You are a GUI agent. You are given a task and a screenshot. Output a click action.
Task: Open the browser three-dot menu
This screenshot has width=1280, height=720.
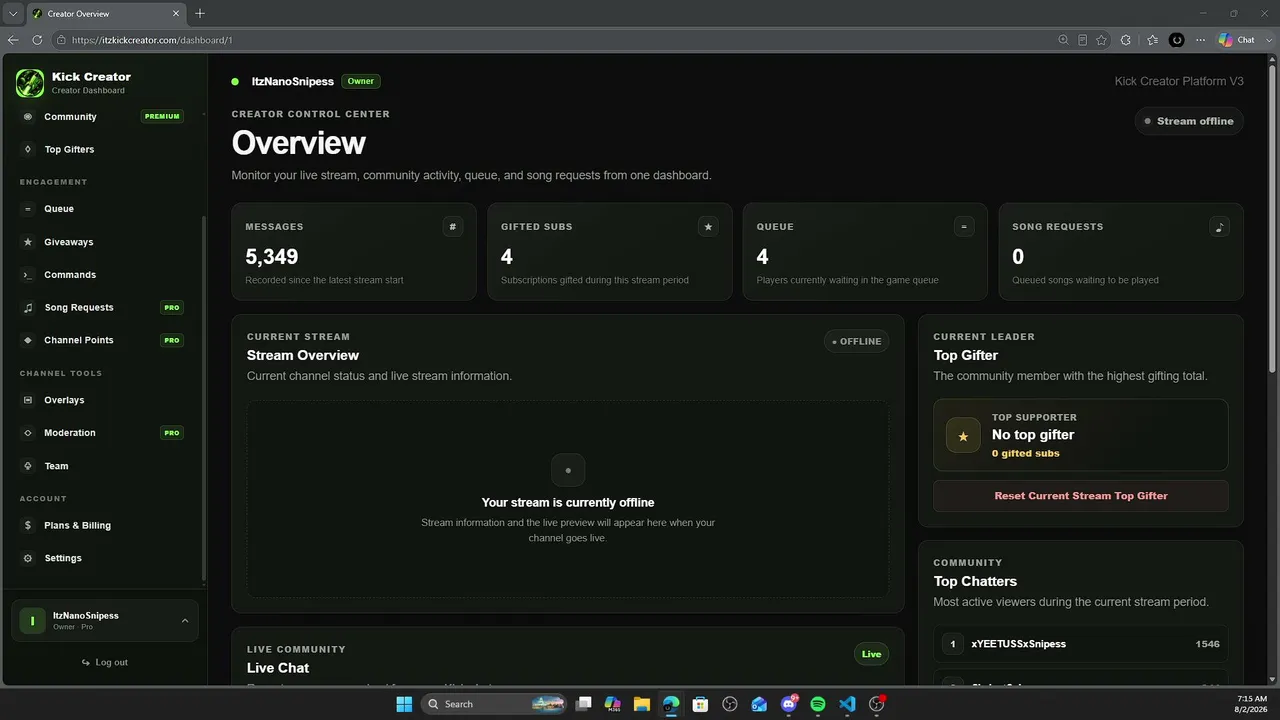click(x=1201, y=40)
